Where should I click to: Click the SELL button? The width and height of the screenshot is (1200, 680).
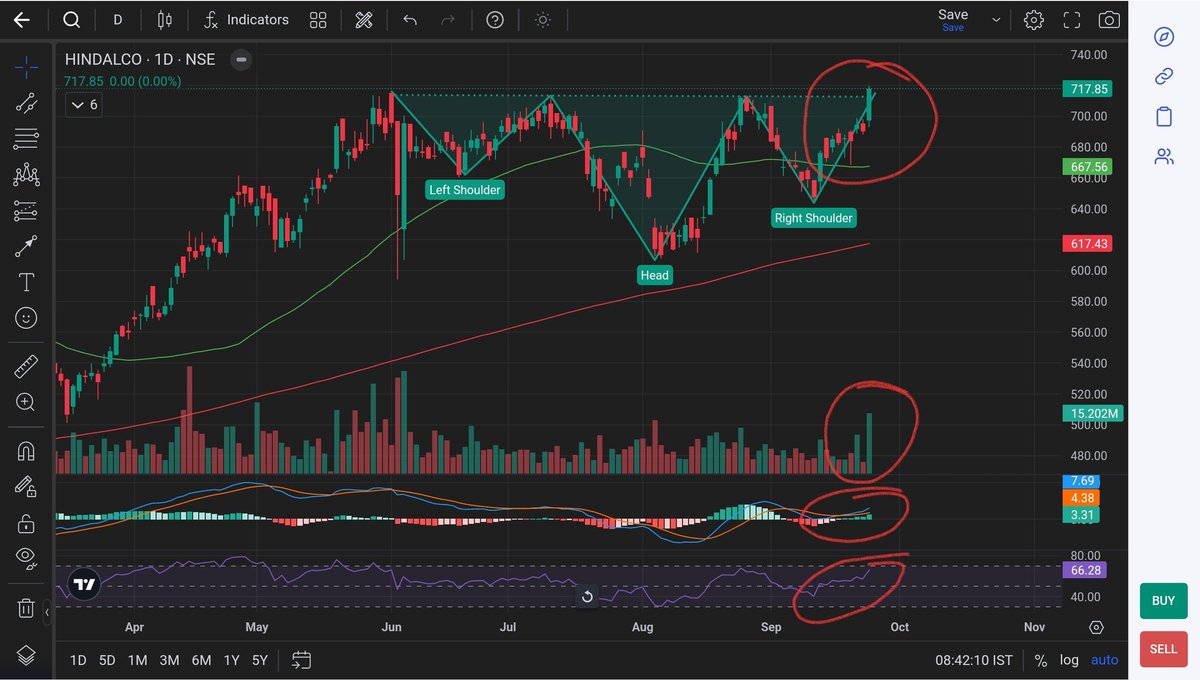click(x=1163, y=649)
